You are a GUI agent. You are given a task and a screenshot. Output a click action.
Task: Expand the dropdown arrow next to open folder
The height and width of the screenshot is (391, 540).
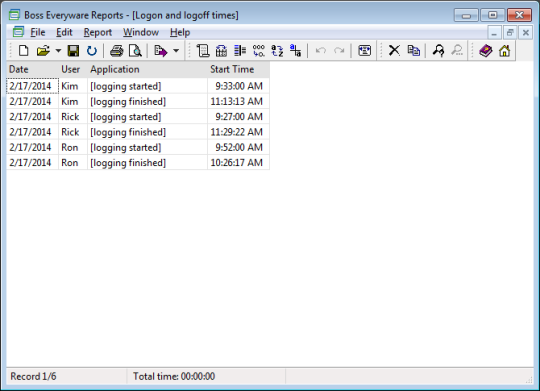(58, 51)
